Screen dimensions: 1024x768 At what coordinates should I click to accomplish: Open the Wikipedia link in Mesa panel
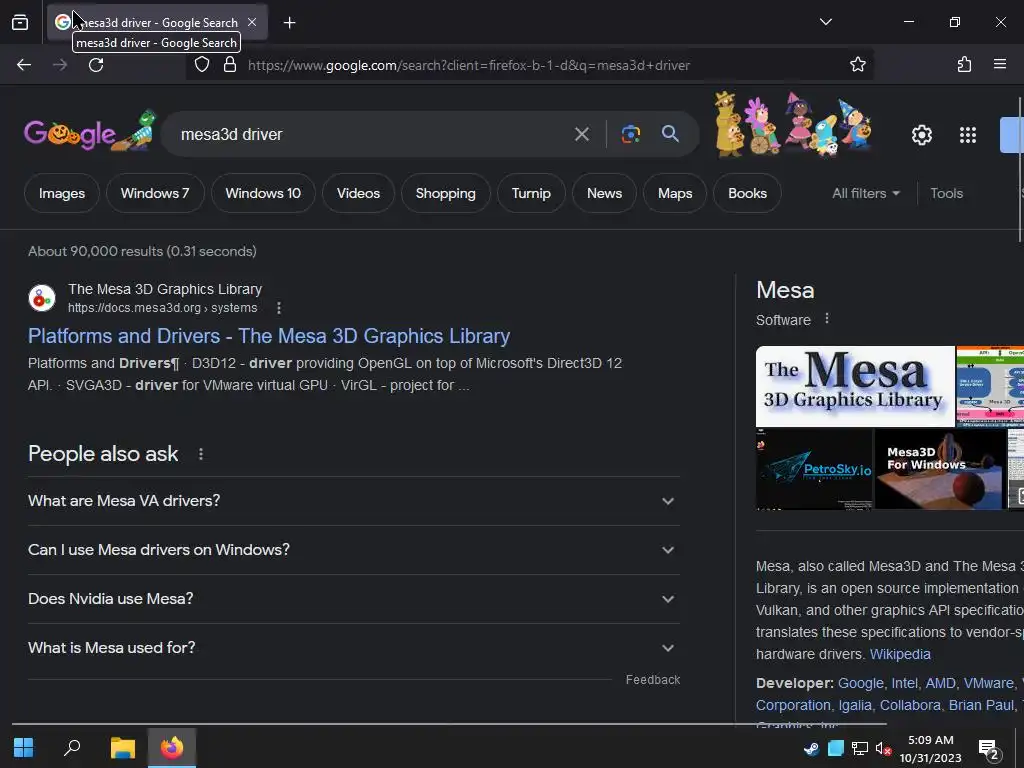(x=899, y=654)
